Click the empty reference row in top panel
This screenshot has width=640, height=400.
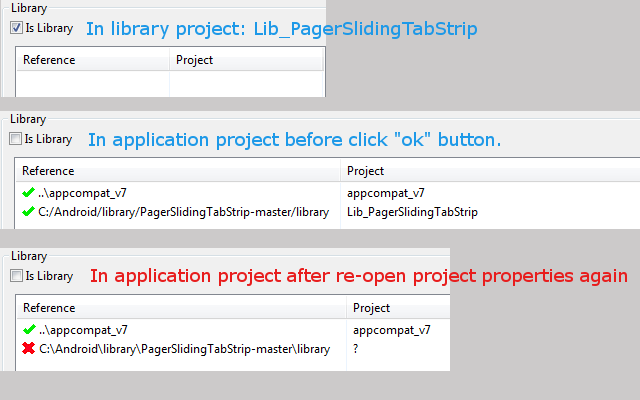click(x=93, y=84)
